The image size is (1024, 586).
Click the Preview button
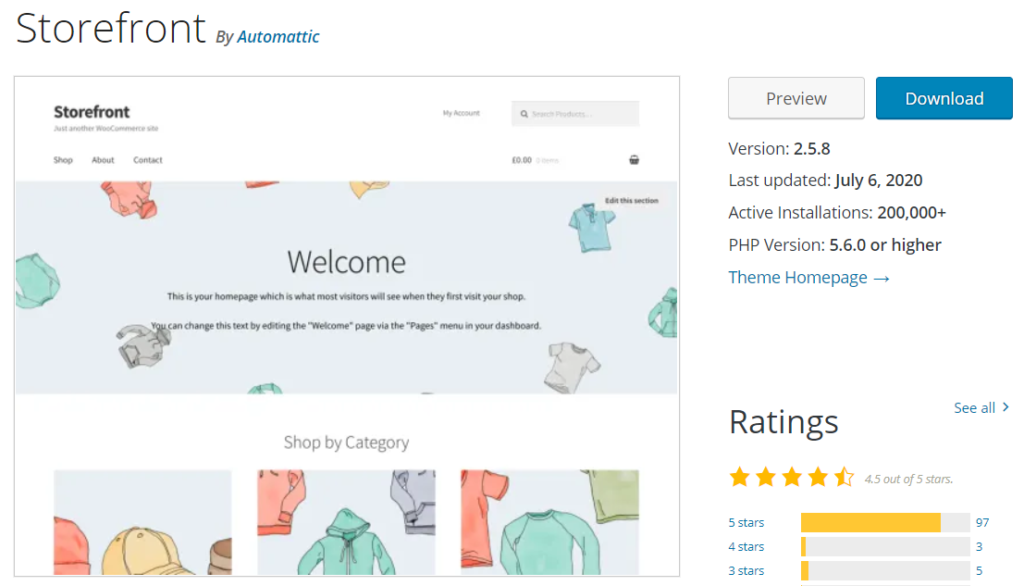coord(795,98)
